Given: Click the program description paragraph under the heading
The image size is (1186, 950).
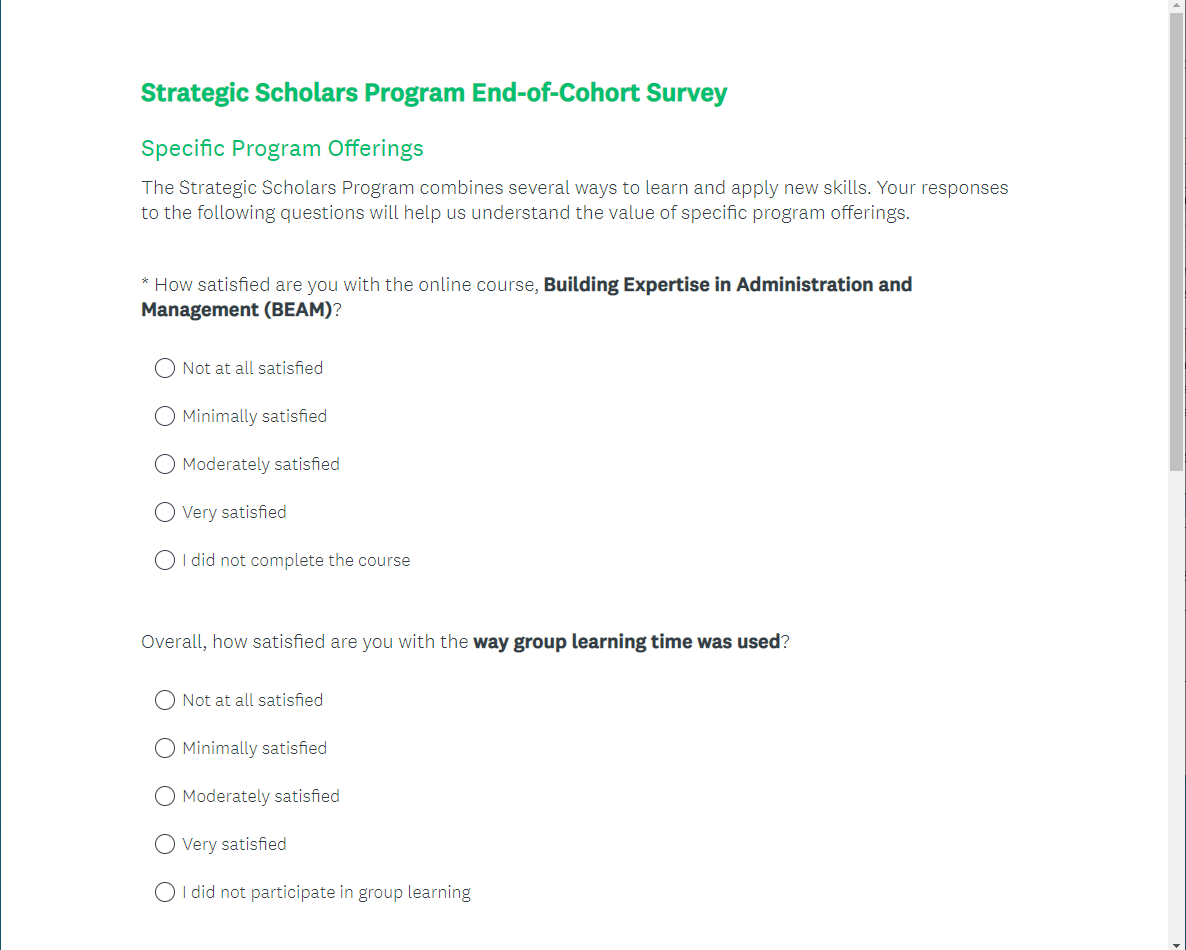Looking at the screenshot, I should [574, 200].
